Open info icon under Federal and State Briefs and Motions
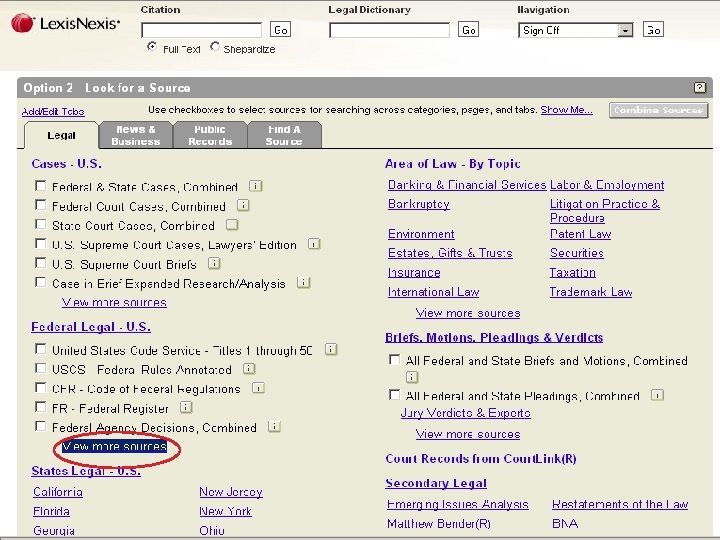 (412, 377)
